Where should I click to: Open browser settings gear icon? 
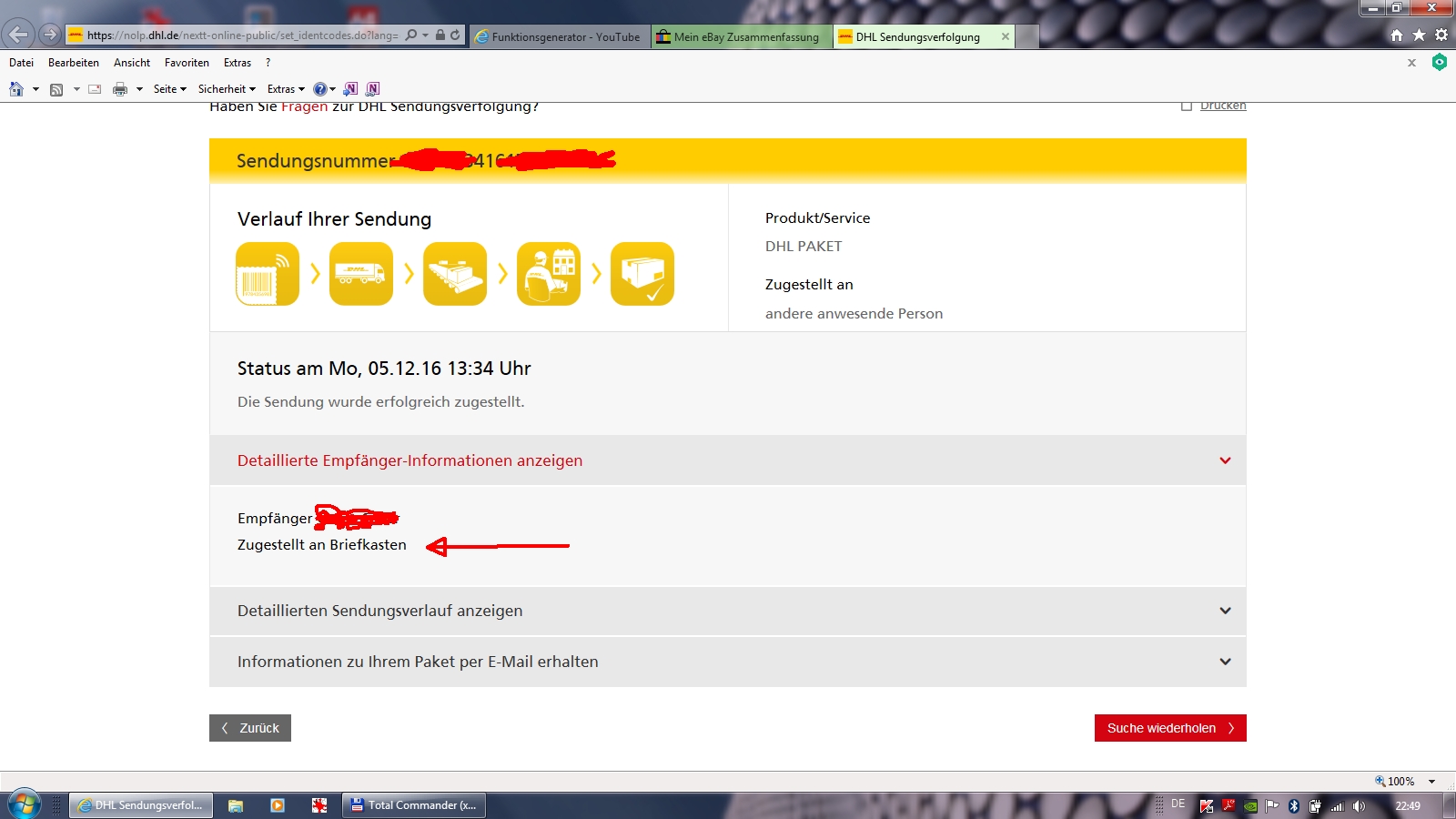pos(1441,35)
